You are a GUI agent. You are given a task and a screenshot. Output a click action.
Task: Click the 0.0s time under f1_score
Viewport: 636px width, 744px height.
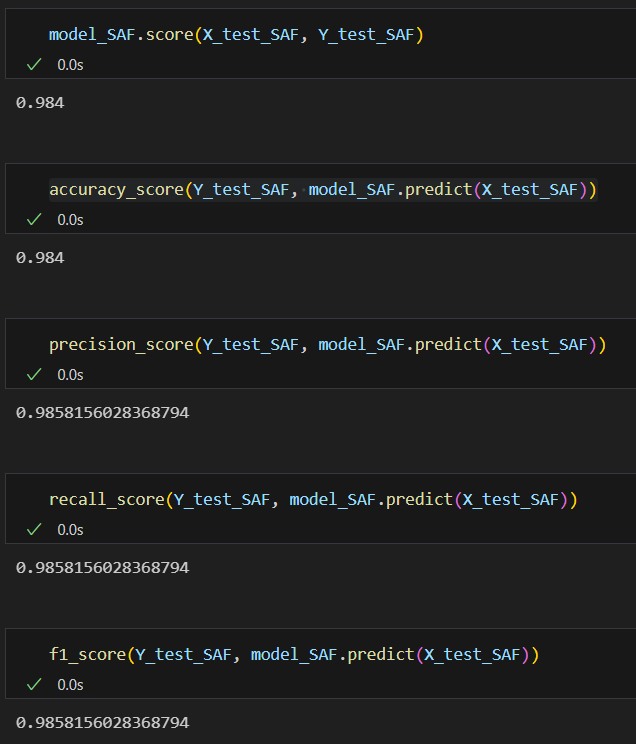click(x=70, y=685)
